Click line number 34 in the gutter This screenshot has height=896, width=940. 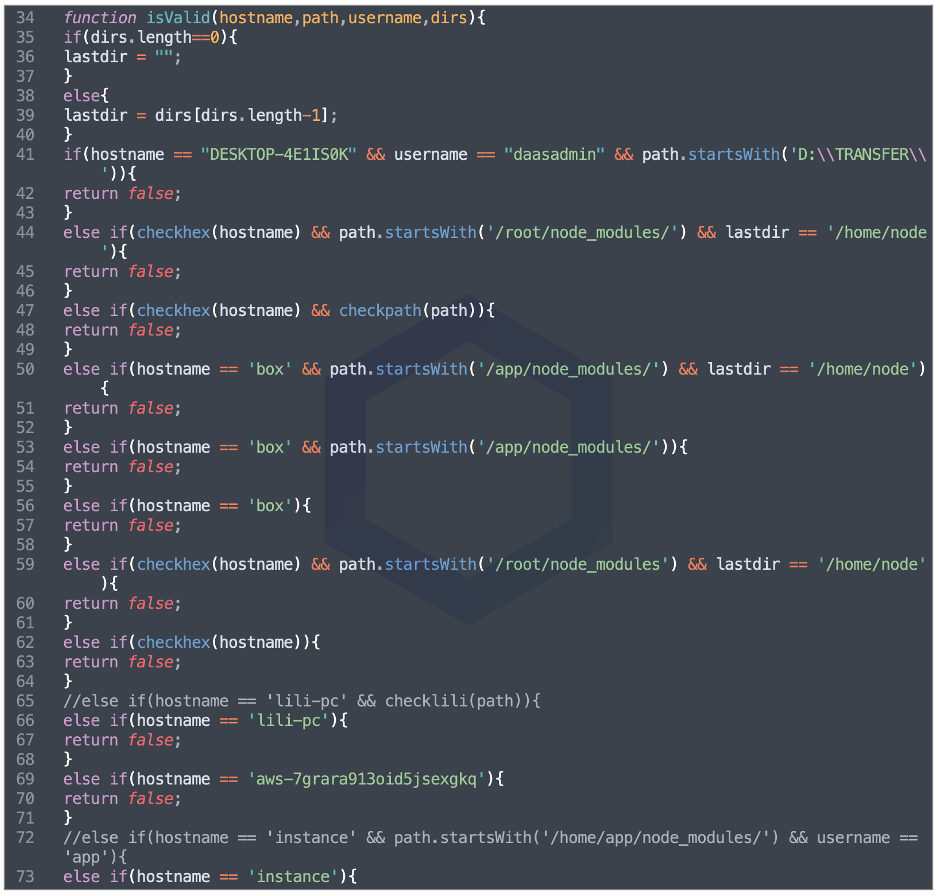(x=25, y=18)
